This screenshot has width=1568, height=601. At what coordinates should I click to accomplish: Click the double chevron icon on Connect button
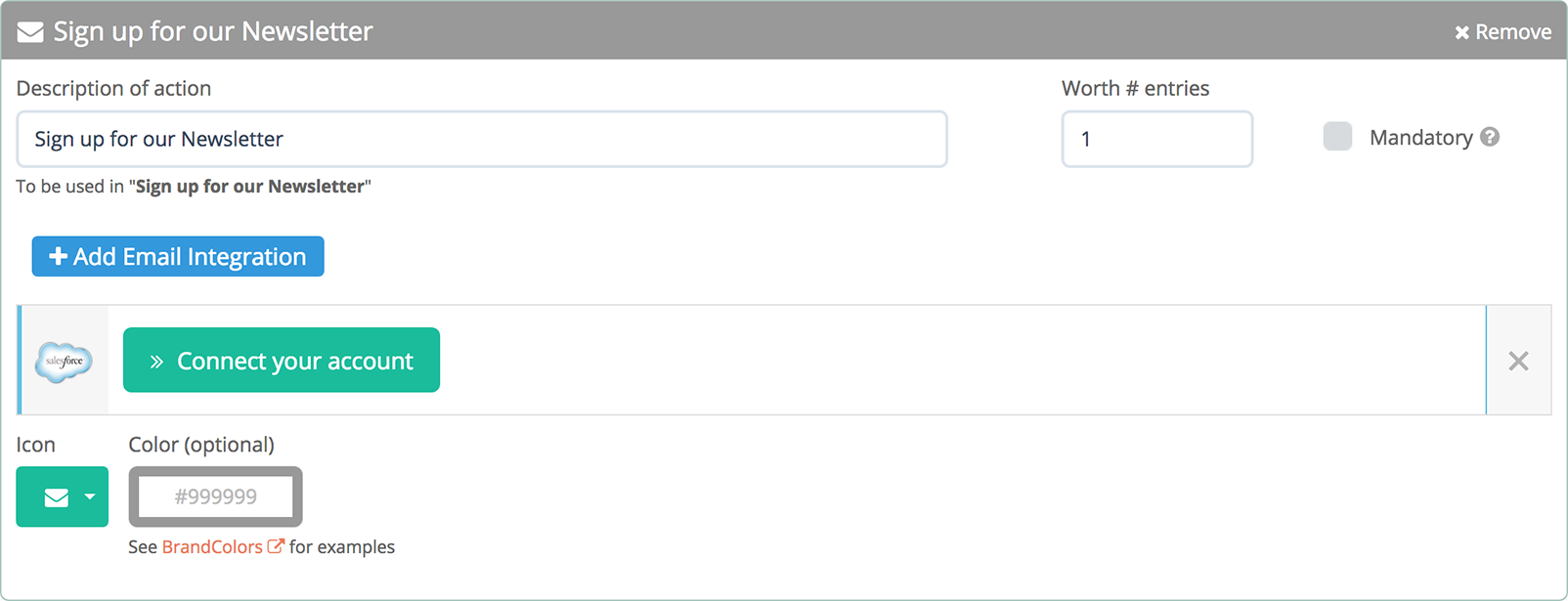point(156,362)
